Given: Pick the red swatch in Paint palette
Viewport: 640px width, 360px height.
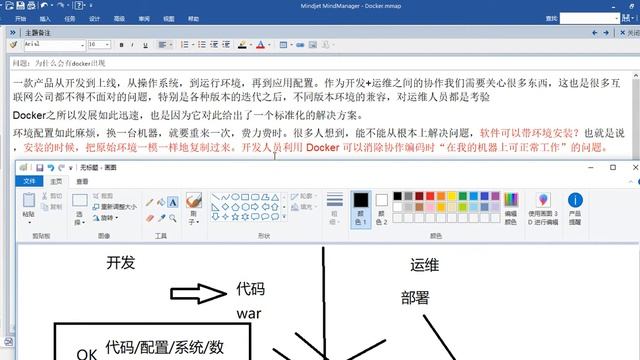Looking at the screenshot, I should (x=430, y=196).
